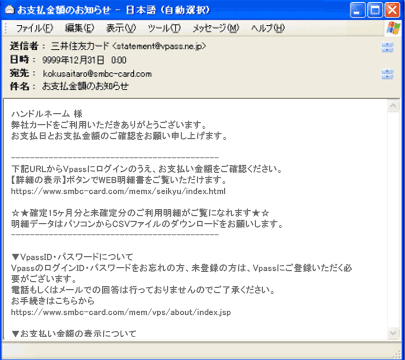
Task: Open the ツール(T) menu
Action: click(164, 28)
